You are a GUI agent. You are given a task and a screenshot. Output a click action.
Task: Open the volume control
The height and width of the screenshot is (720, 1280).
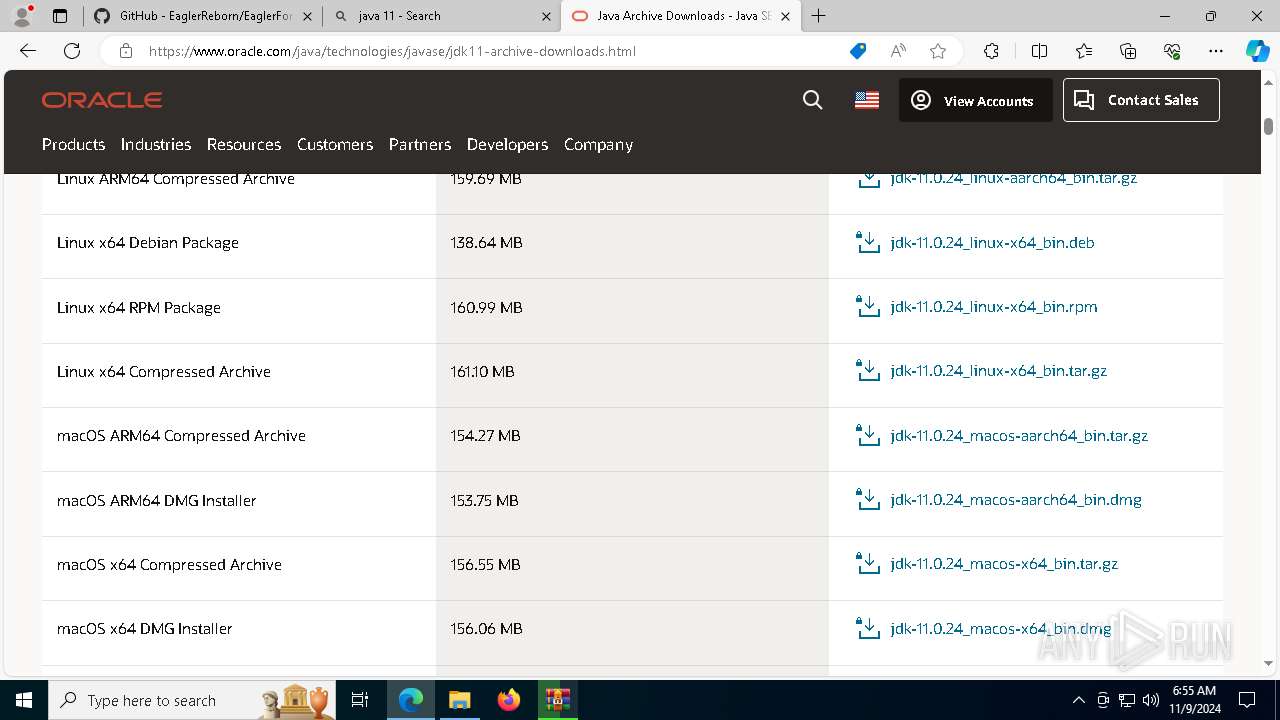(1151, 700)
